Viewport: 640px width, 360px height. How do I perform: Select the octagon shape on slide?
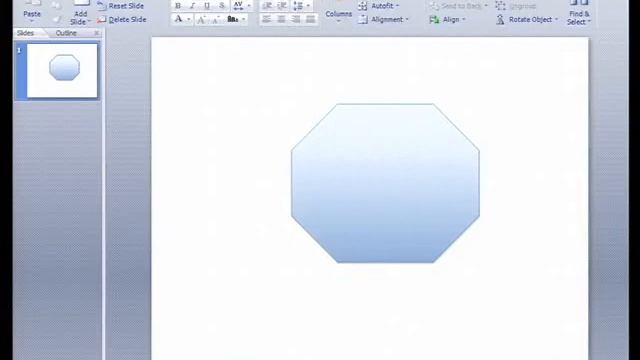[385, 183]
